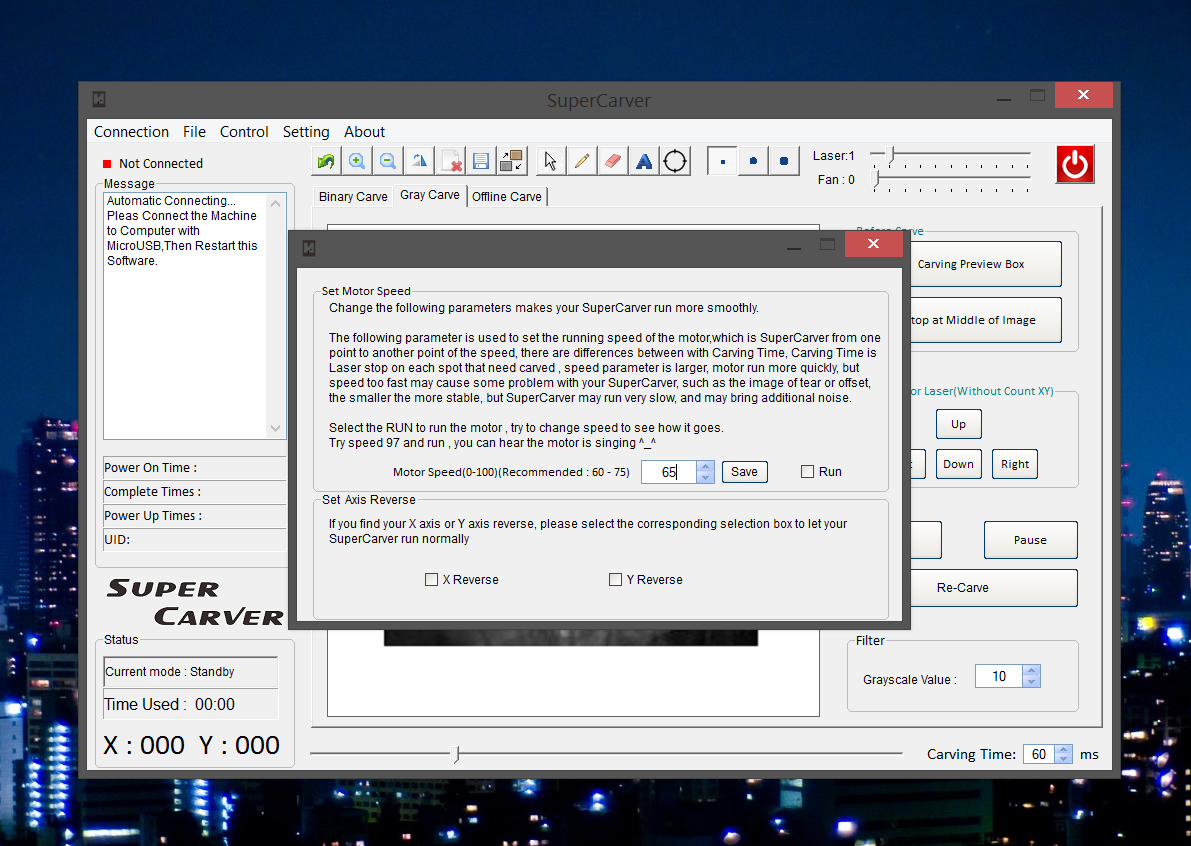Click the bottom carving time slider handle
The image size is (1191, 846).
[456, 753]
